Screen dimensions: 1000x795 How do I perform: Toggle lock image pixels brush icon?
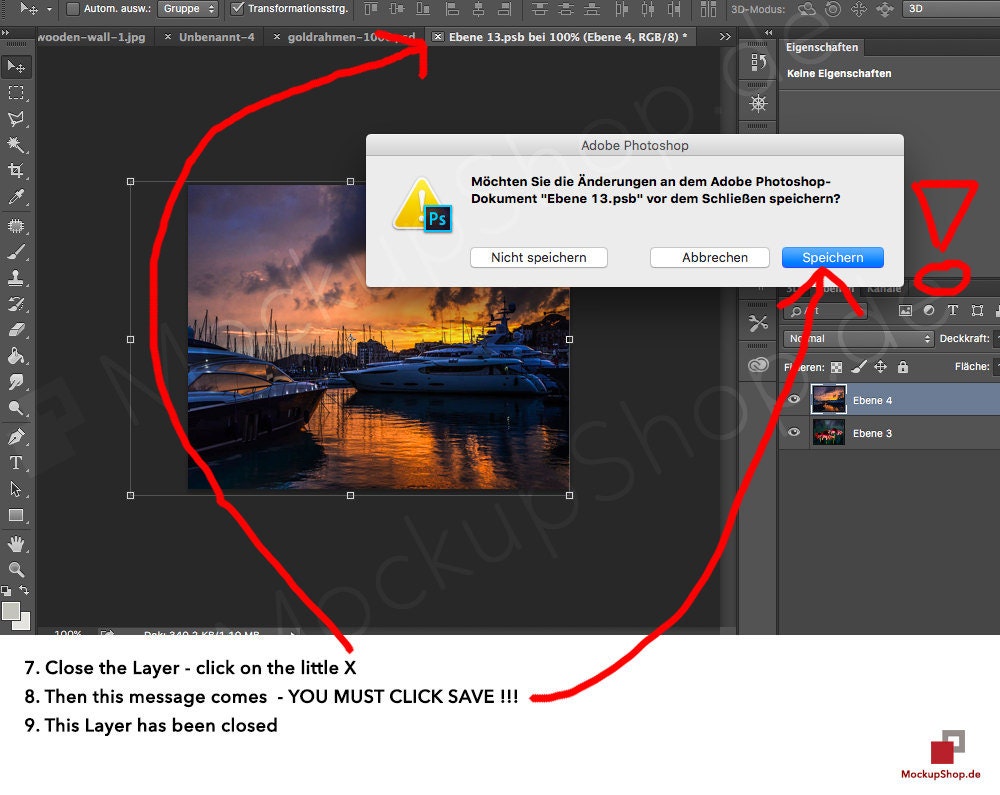point(859,367)
